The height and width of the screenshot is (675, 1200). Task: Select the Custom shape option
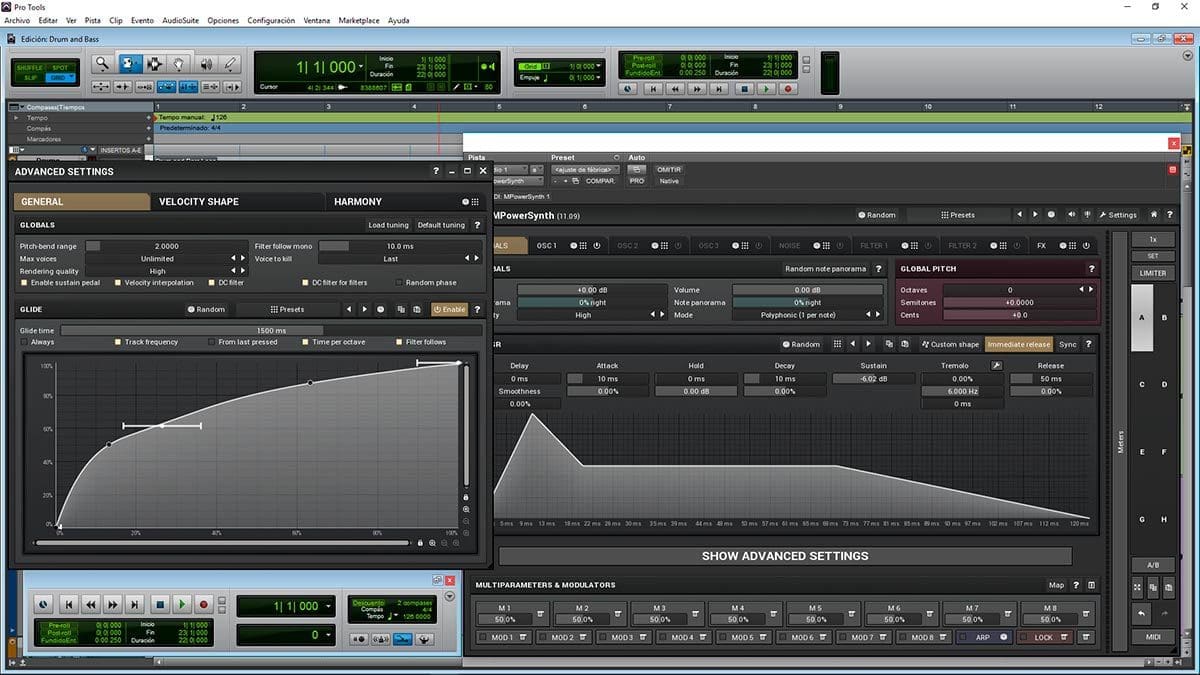950,345
